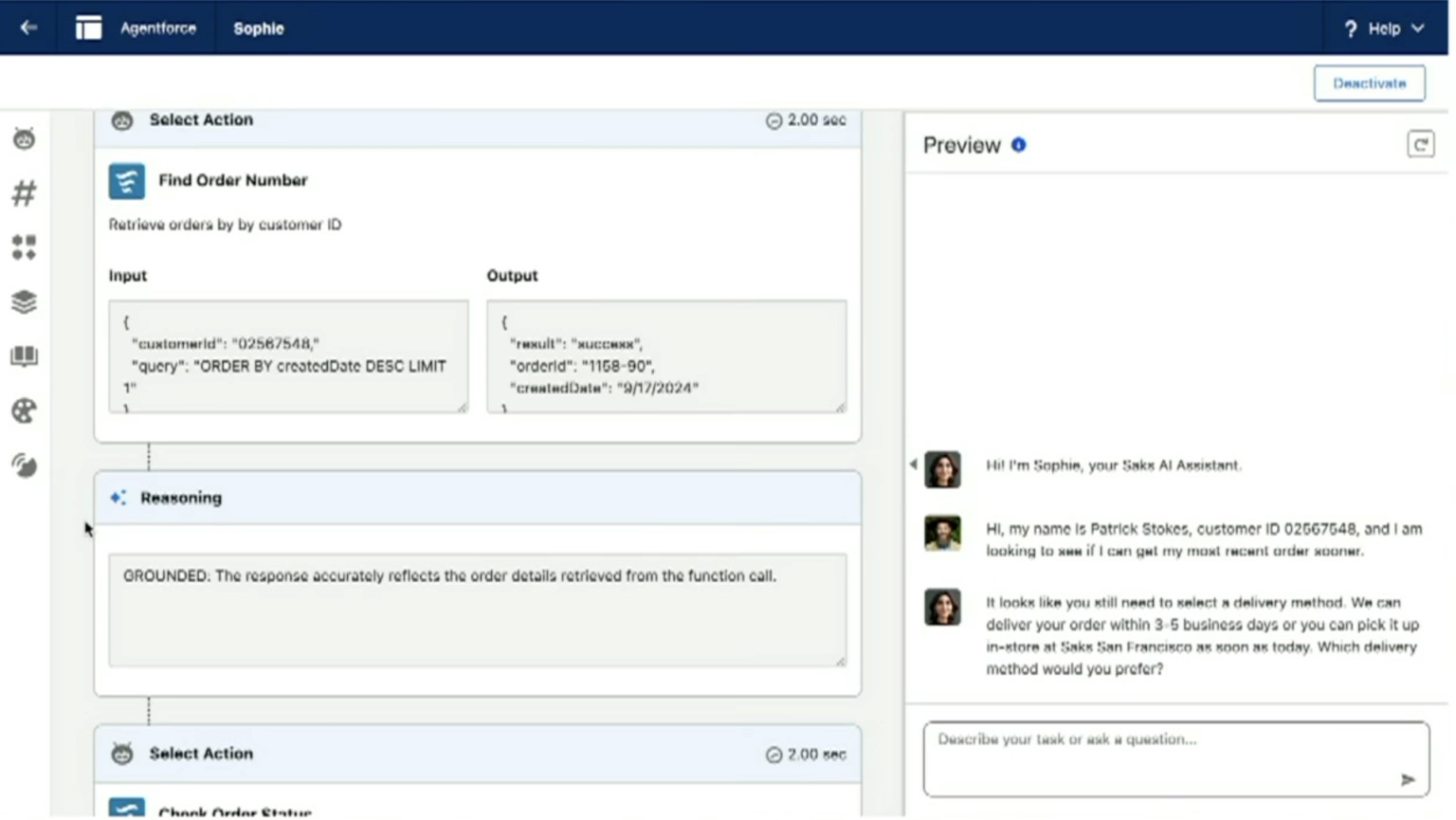This screenshot has height=820, width=1456.
Task: Open the palette sidebar icon
Action: (24, 410)
